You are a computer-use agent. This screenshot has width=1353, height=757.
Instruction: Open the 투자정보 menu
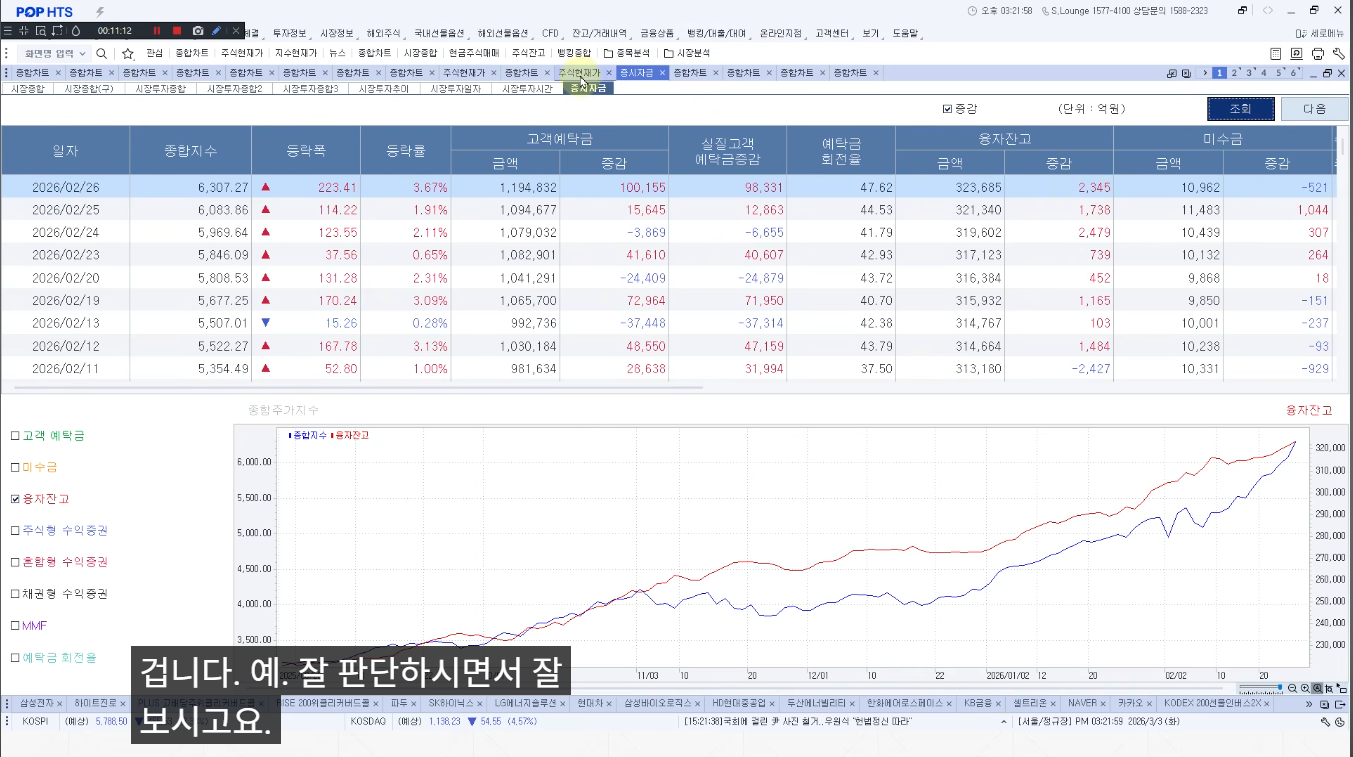pos(290,33)
